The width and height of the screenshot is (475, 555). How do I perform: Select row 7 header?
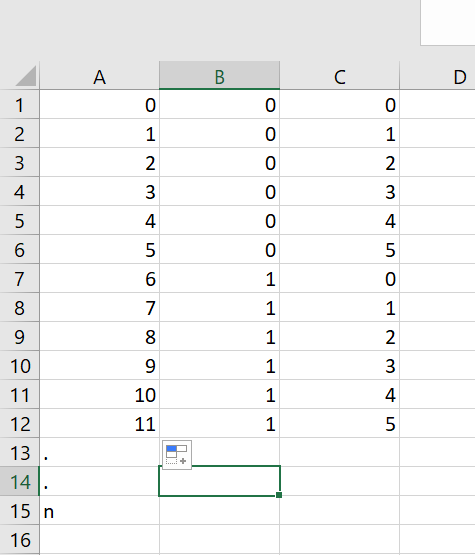(x=19, y=279)
